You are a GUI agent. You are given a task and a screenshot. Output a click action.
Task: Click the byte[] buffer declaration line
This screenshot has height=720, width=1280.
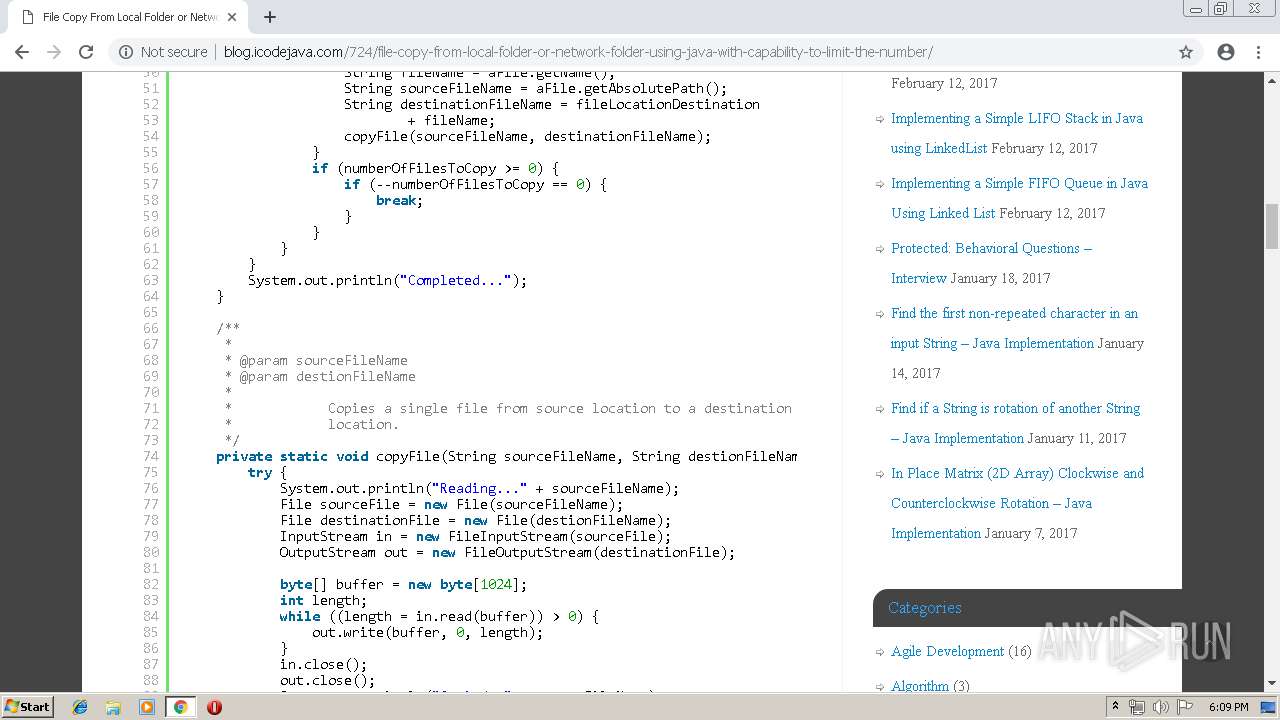(x=403, y=584)
